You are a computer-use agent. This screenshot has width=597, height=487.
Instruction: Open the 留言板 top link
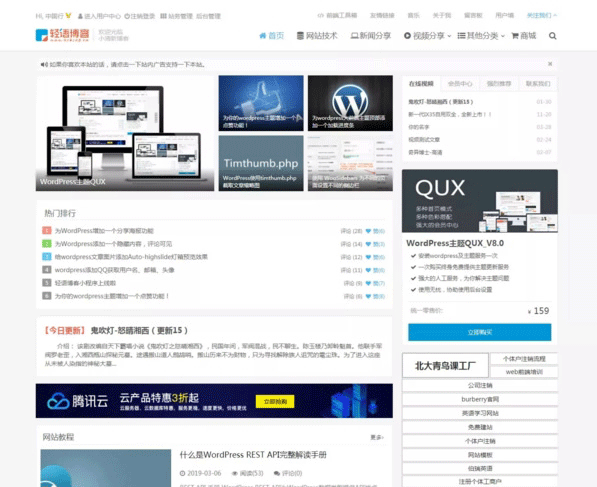click(473, 16)
